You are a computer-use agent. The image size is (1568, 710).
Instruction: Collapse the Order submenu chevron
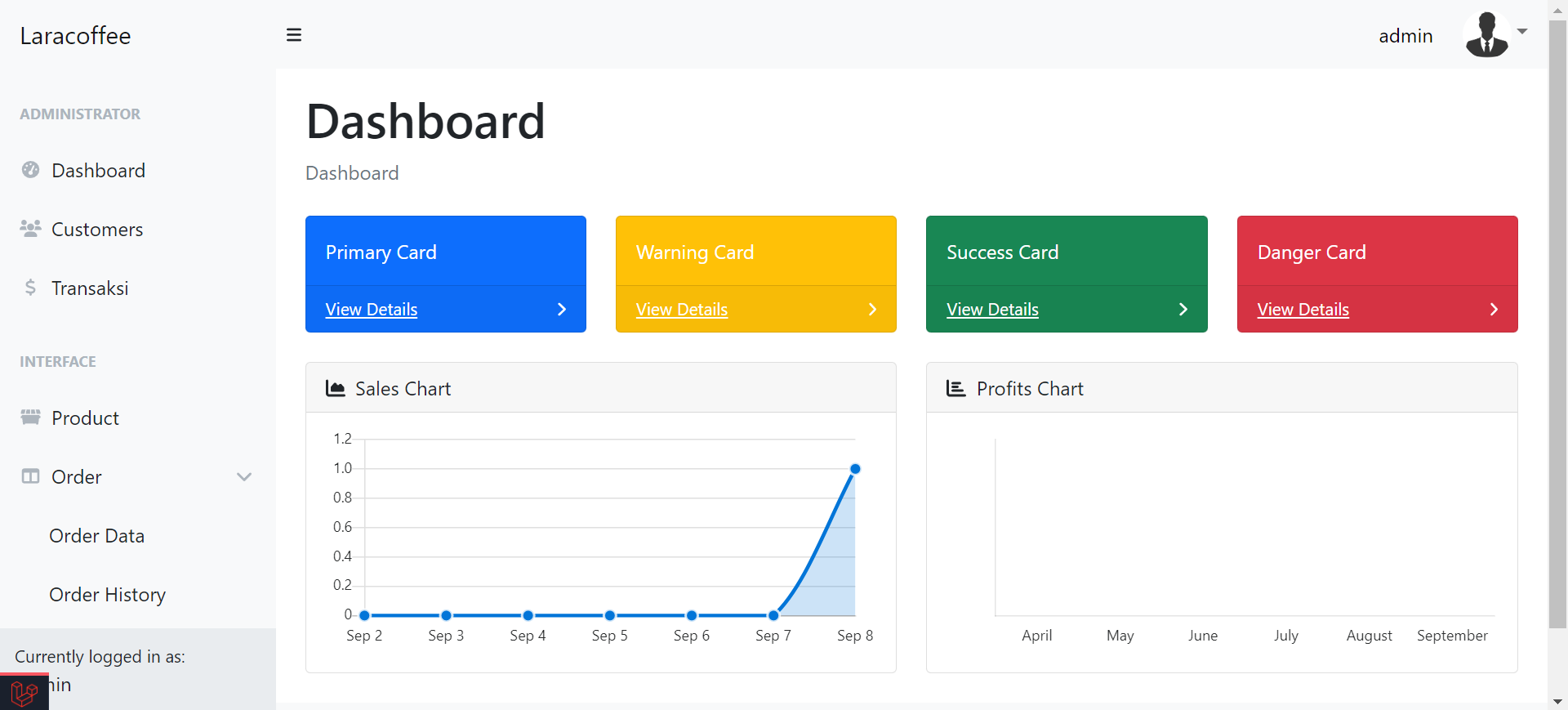point(243,477)
